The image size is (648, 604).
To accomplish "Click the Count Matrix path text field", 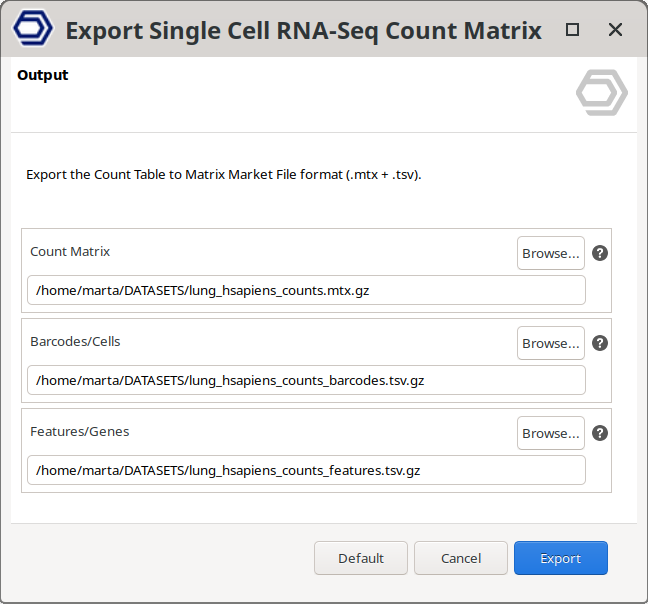I will click(306, 290).
